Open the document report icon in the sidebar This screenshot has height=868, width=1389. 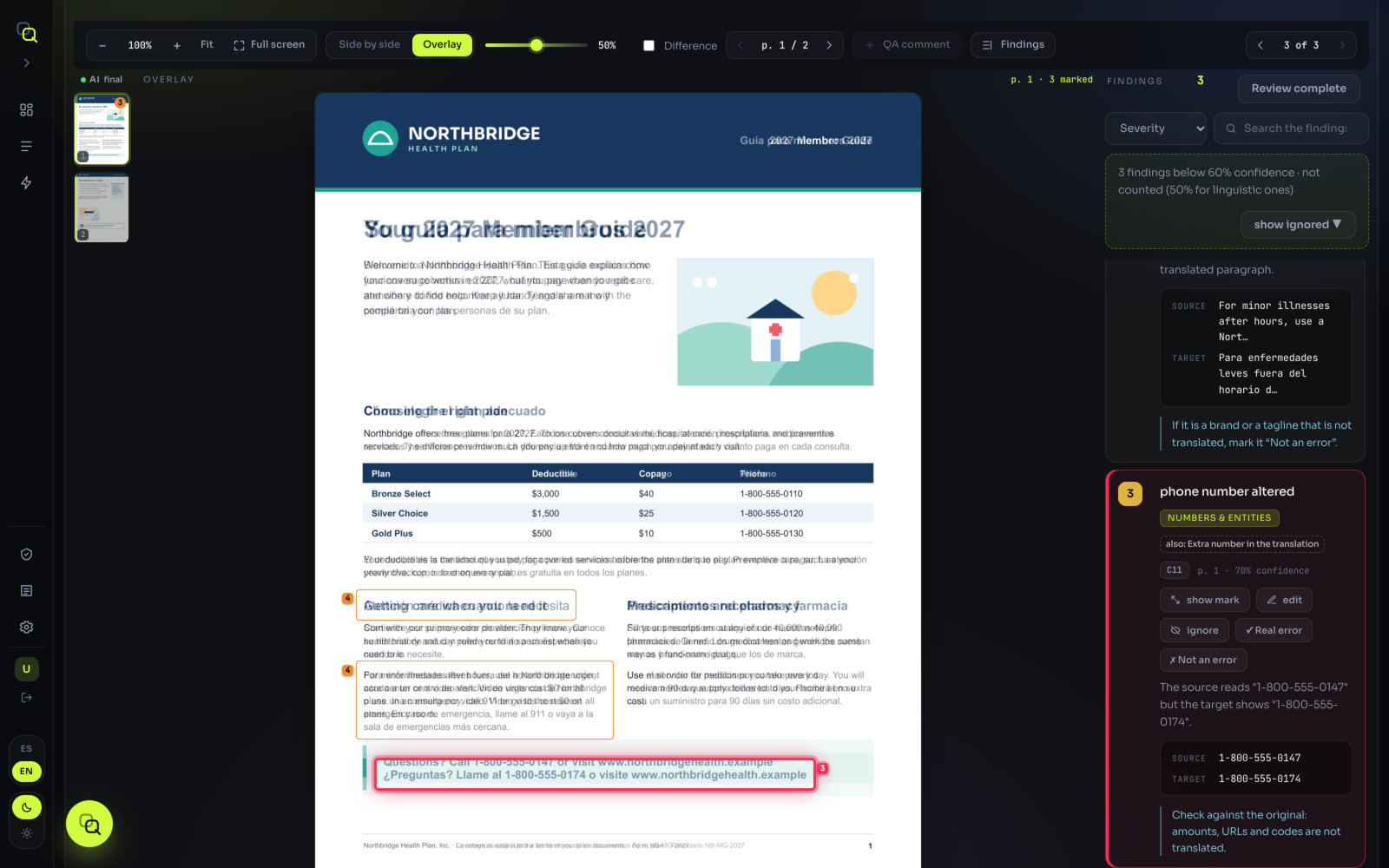click(27, 591)
